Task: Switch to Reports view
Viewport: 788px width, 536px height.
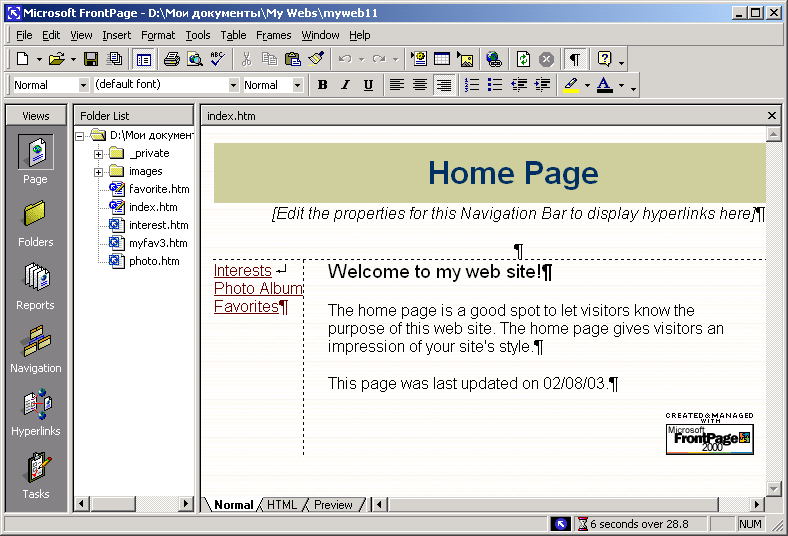Action: (x=36, y=286)
